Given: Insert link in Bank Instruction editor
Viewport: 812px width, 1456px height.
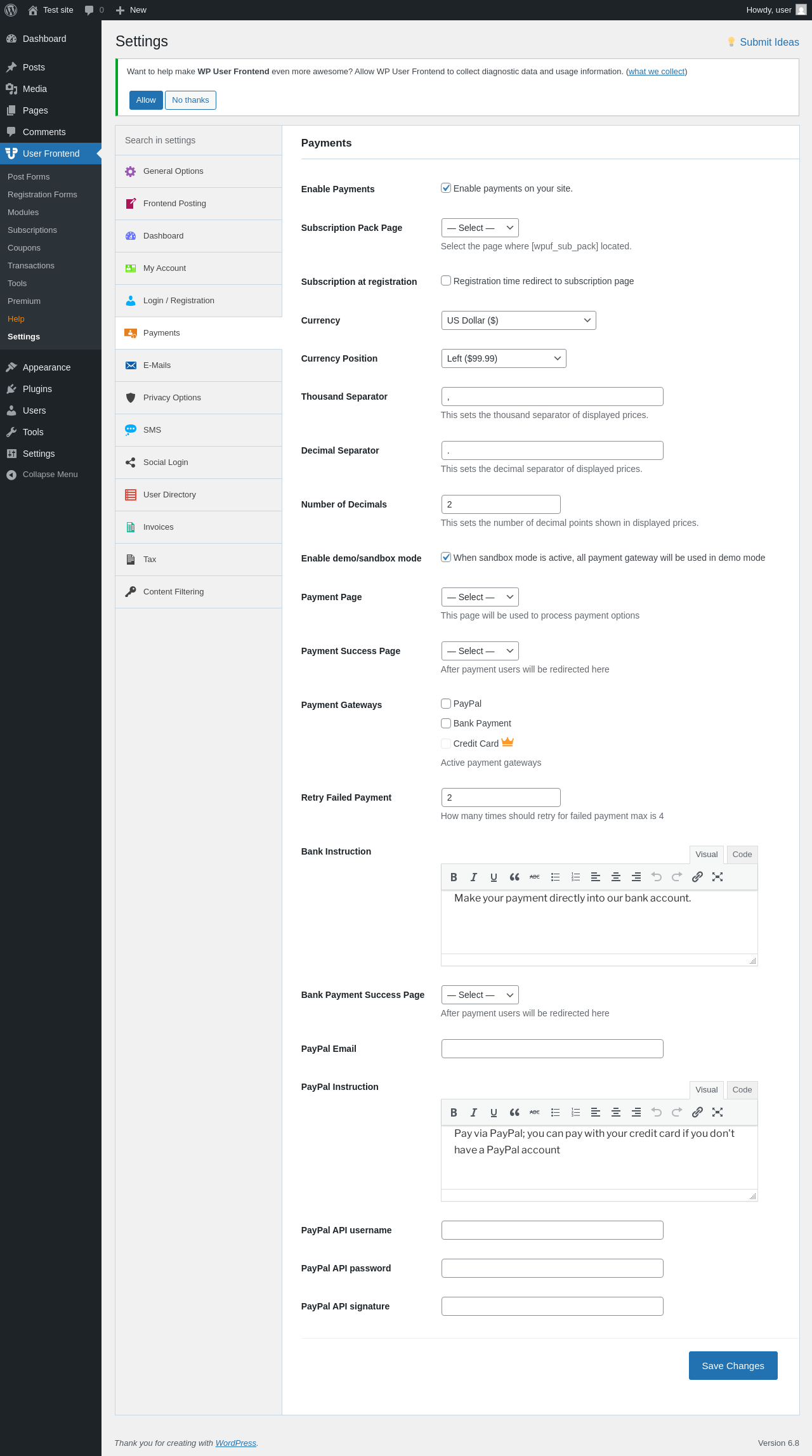Looking at the screenshot, I should point(697,877).
